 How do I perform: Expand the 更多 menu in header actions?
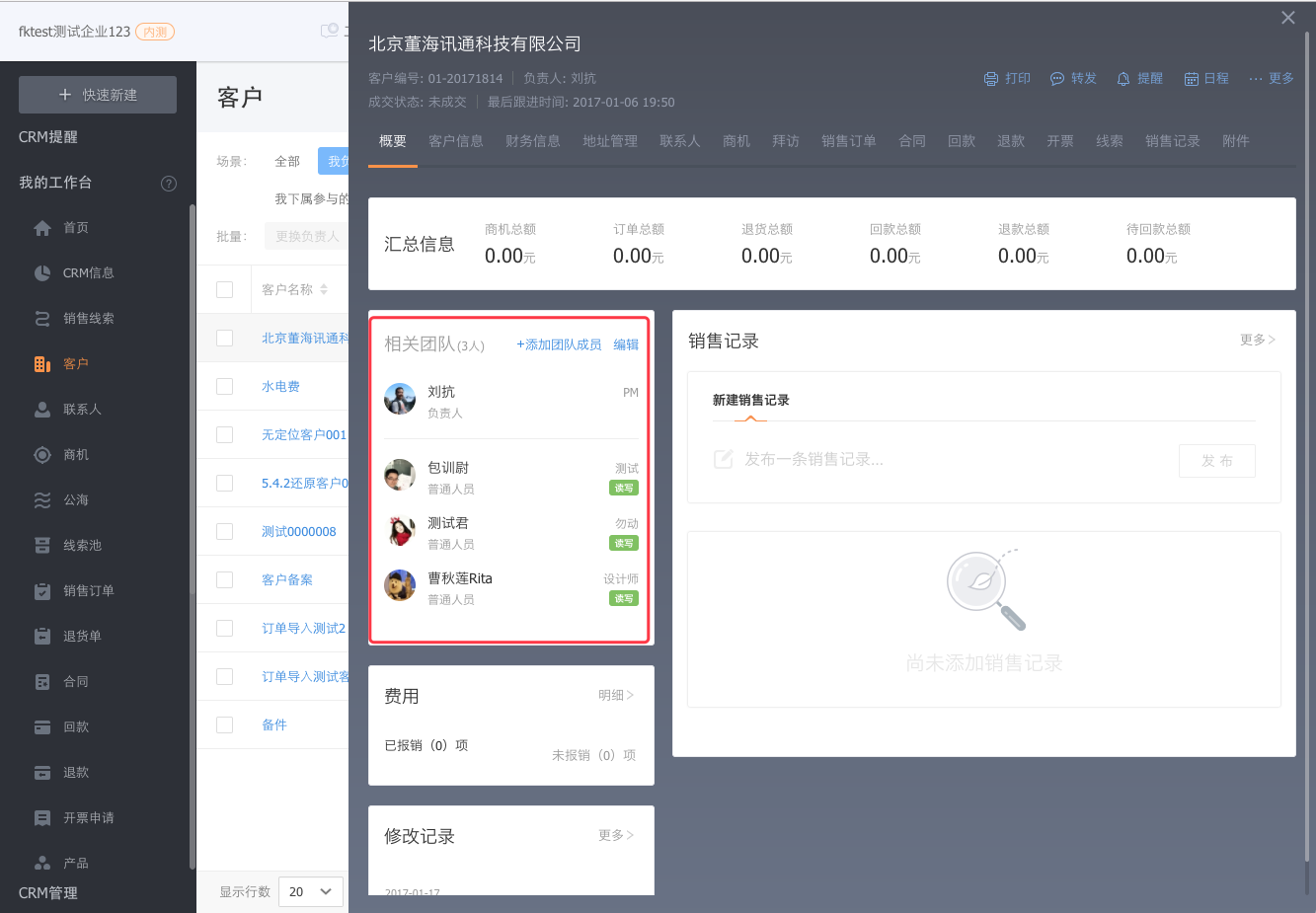[x=1272, y=79]
